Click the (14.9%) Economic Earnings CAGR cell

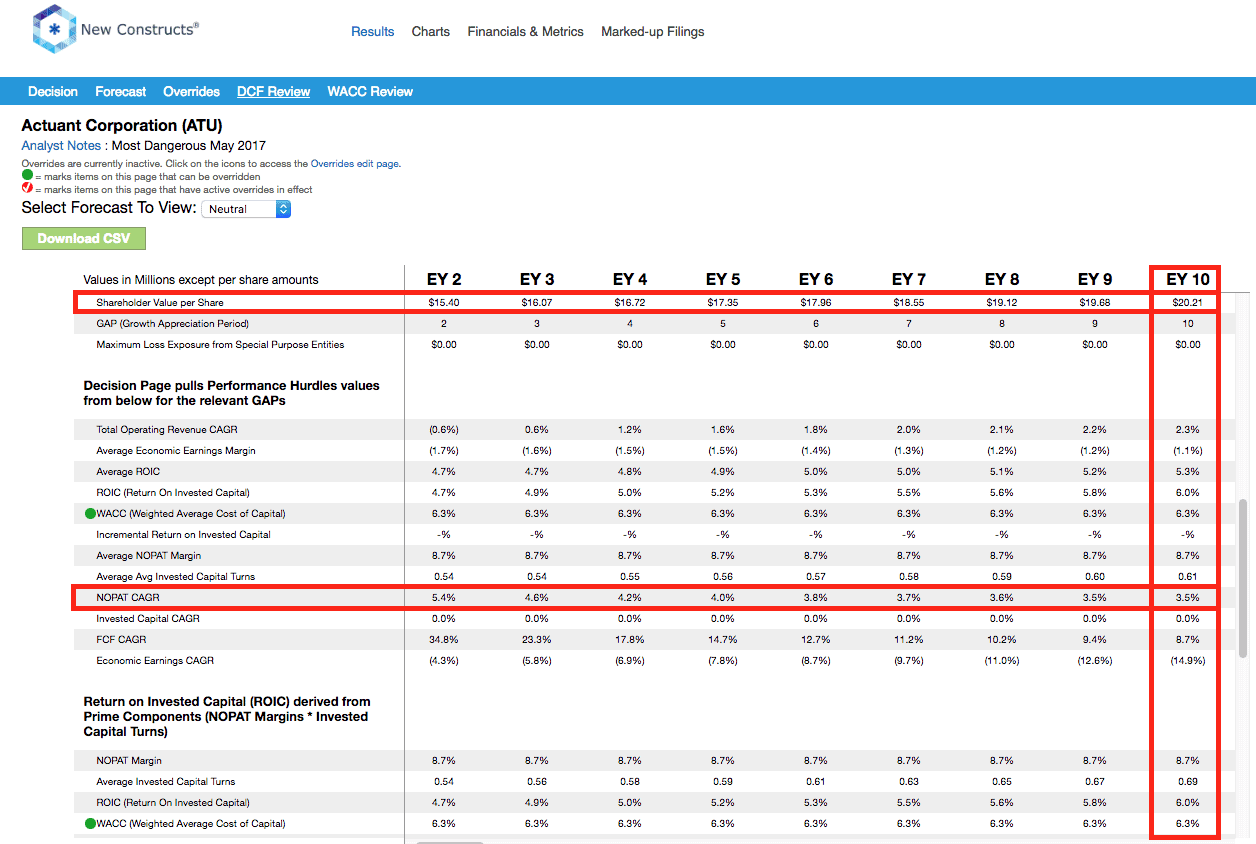1188,661
